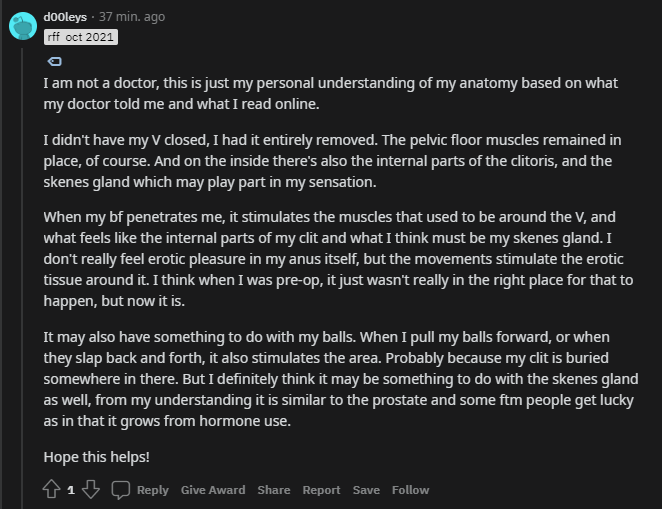Report this comment
662x509 pixels.
[x=321, y=490]
